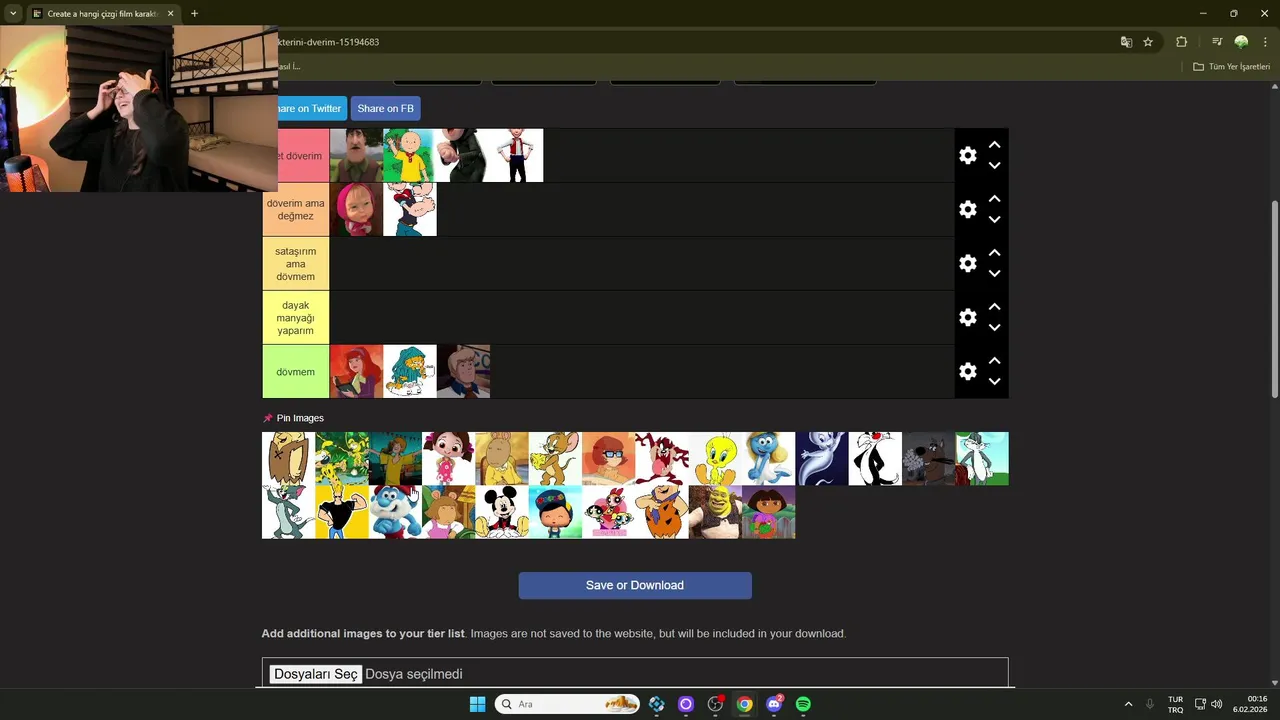Open Chrome media control icon

(x=1217, y=42)
